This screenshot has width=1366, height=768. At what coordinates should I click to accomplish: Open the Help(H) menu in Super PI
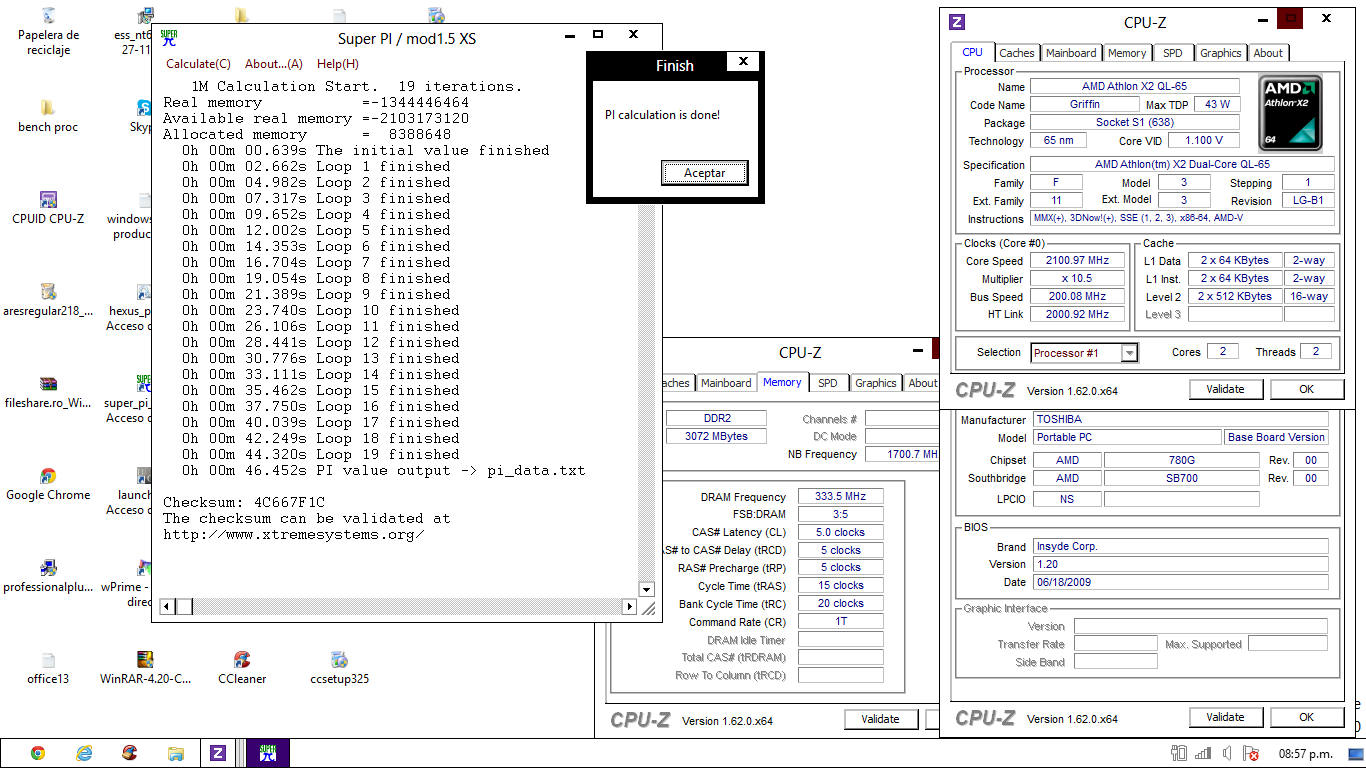(338, 64)
